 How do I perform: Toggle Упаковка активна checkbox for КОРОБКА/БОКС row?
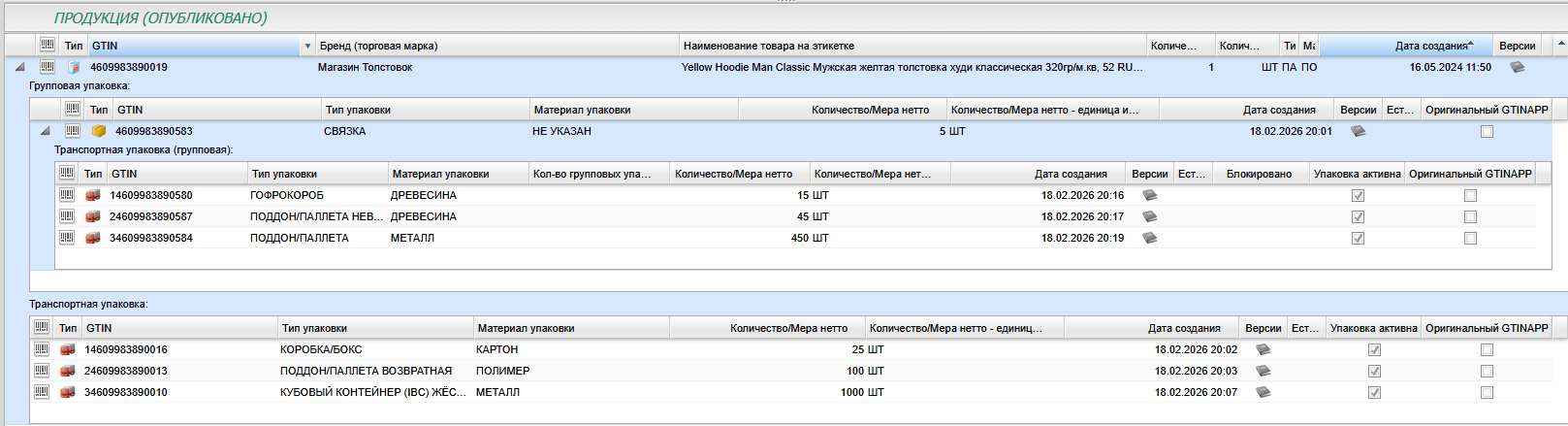[1374, 350]
